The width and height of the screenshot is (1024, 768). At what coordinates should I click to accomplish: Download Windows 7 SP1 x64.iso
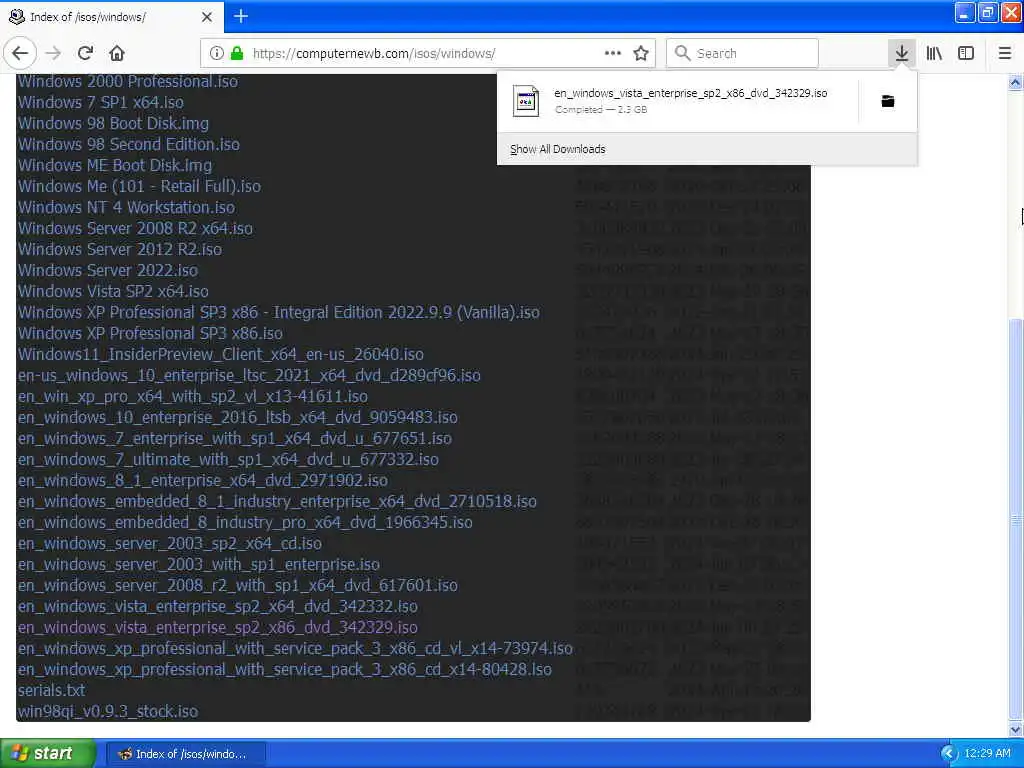point(101,103)
